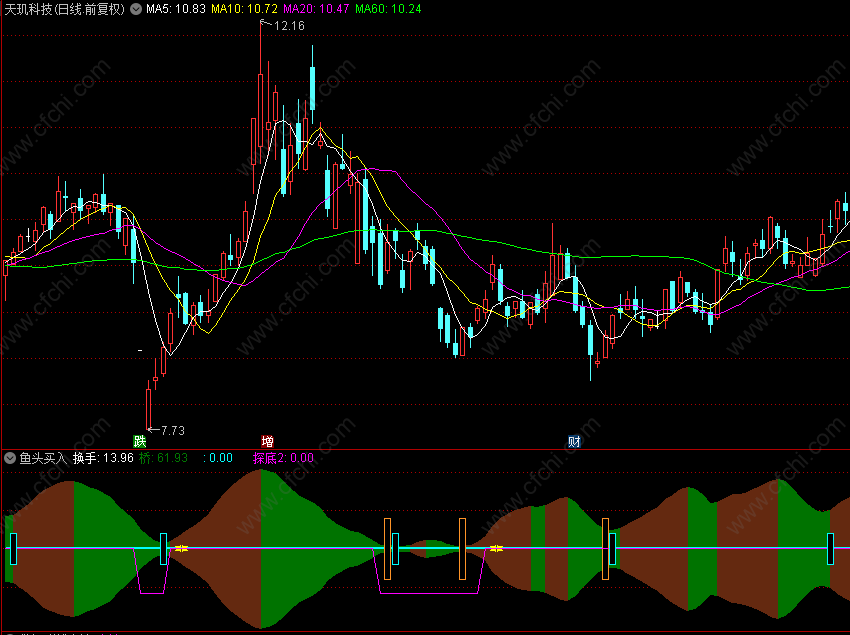The image size is (850, 635).
Task: Click the blue 财 event marker icon
Action: click(x=574, y=441)
